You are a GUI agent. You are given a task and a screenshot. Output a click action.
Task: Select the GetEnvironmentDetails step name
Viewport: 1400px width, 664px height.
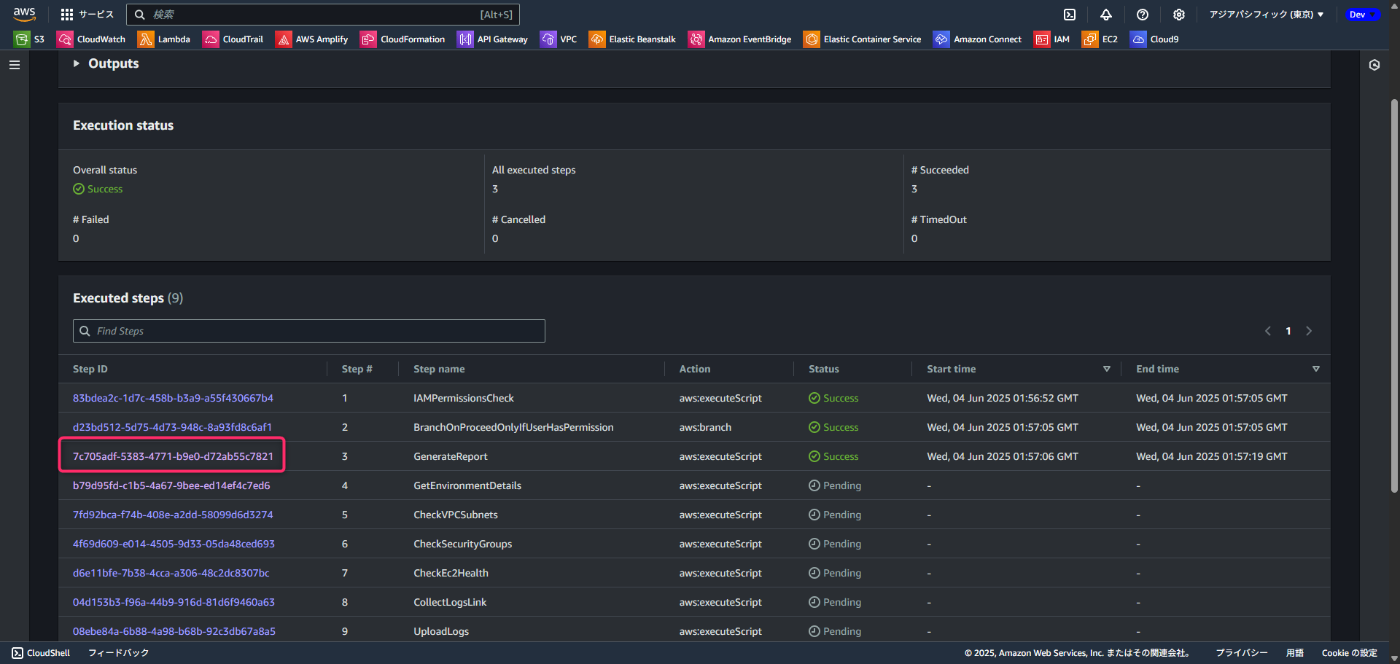(467, 486)
